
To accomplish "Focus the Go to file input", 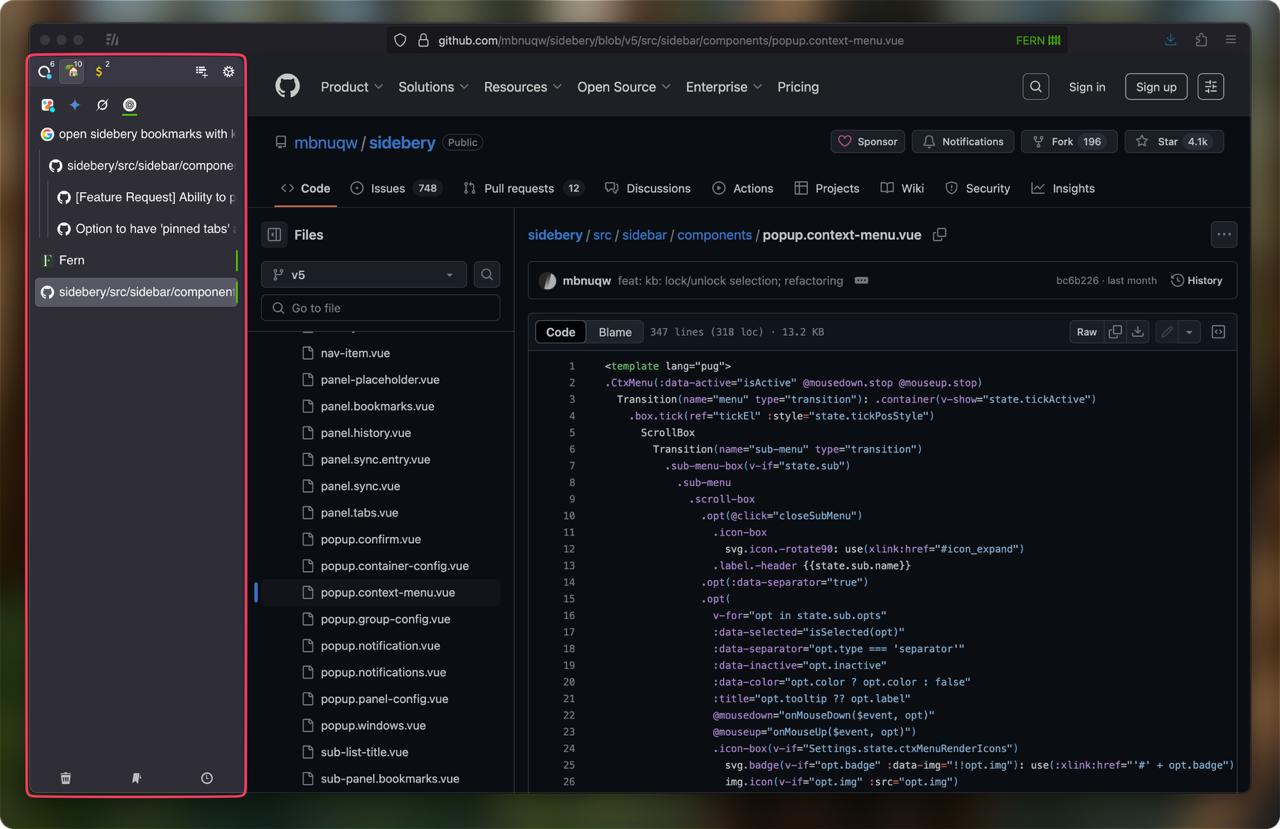I will [381, 308].
